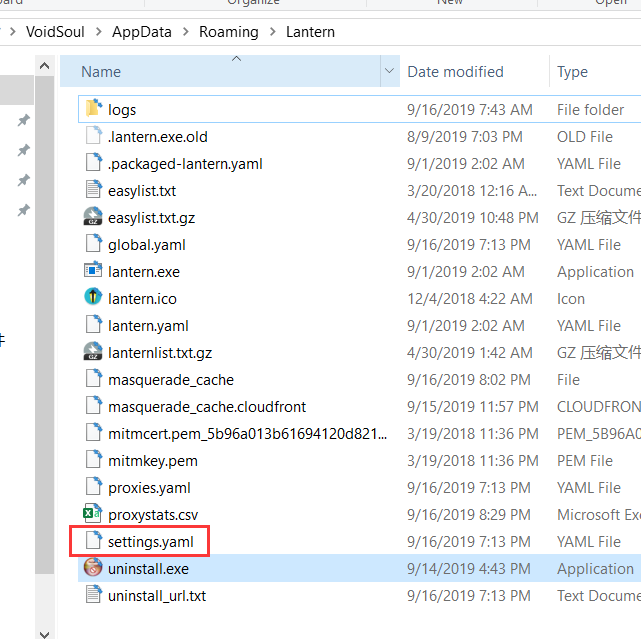641x639 pixels.
Task: Expand breadcrumb chevron after AppData
Action: [x=186, y=31]
